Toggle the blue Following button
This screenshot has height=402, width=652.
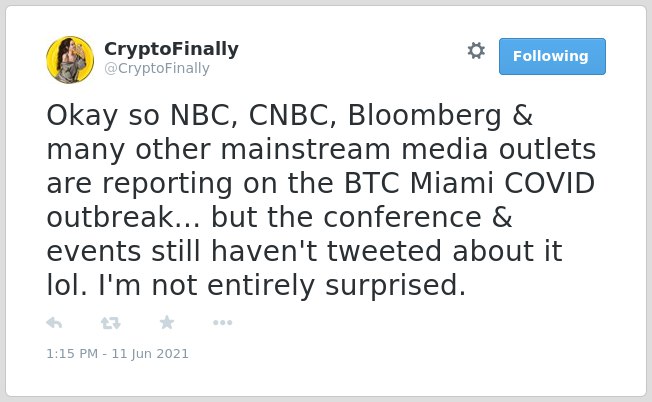552,57
